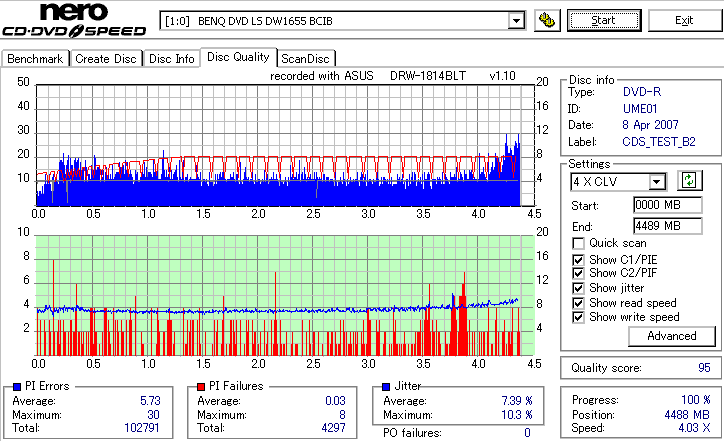Click the End position 4489 MB field

668,226
